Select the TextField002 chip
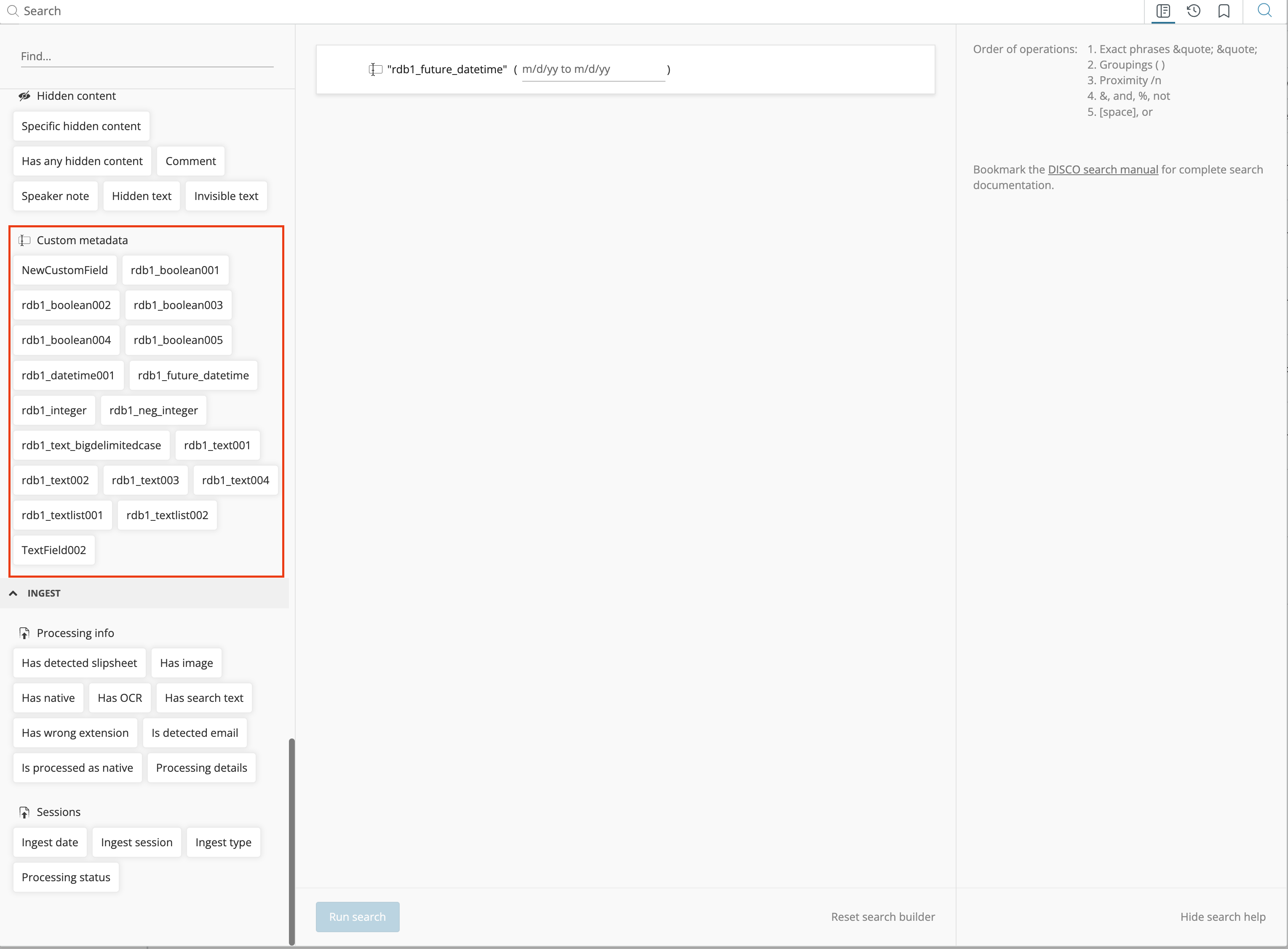 point(54,550)
